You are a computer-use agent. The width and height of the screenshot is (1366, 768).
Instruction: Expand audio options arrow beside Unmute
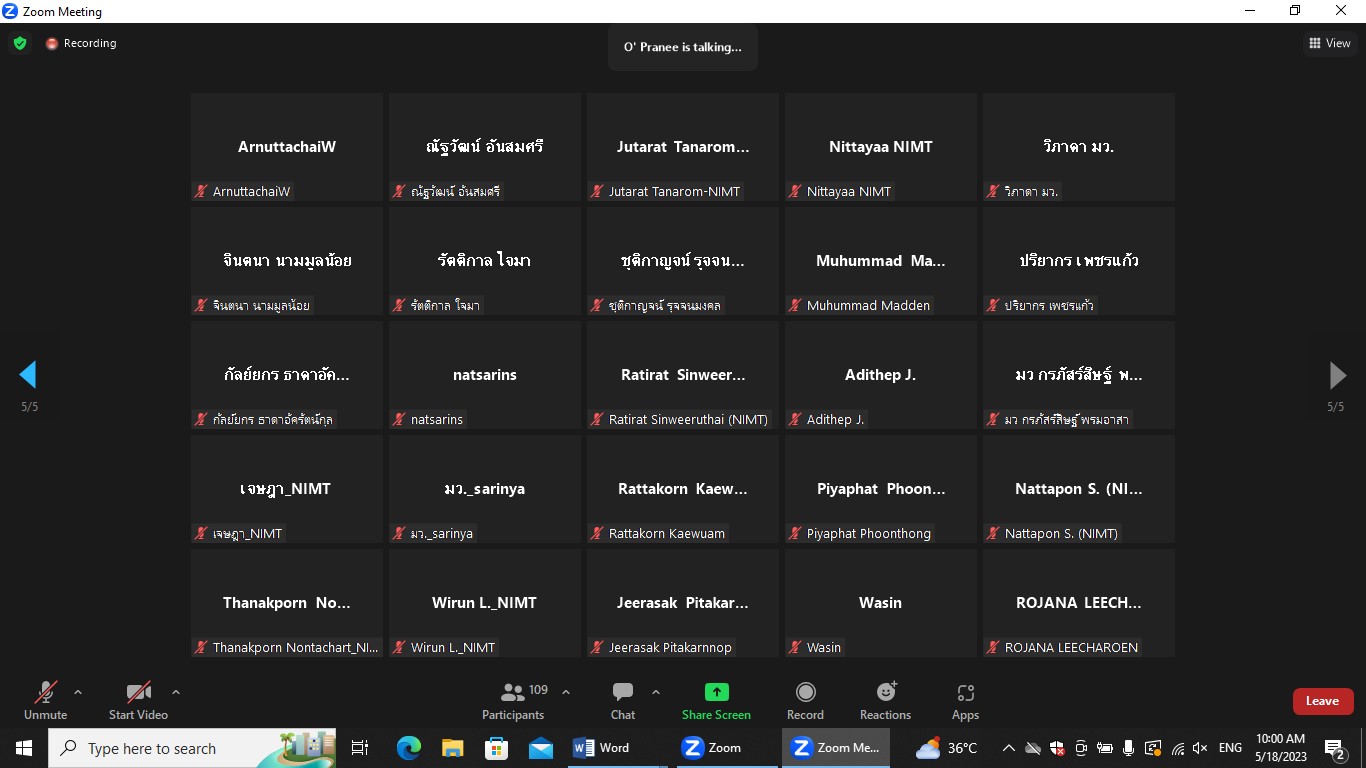78,691
